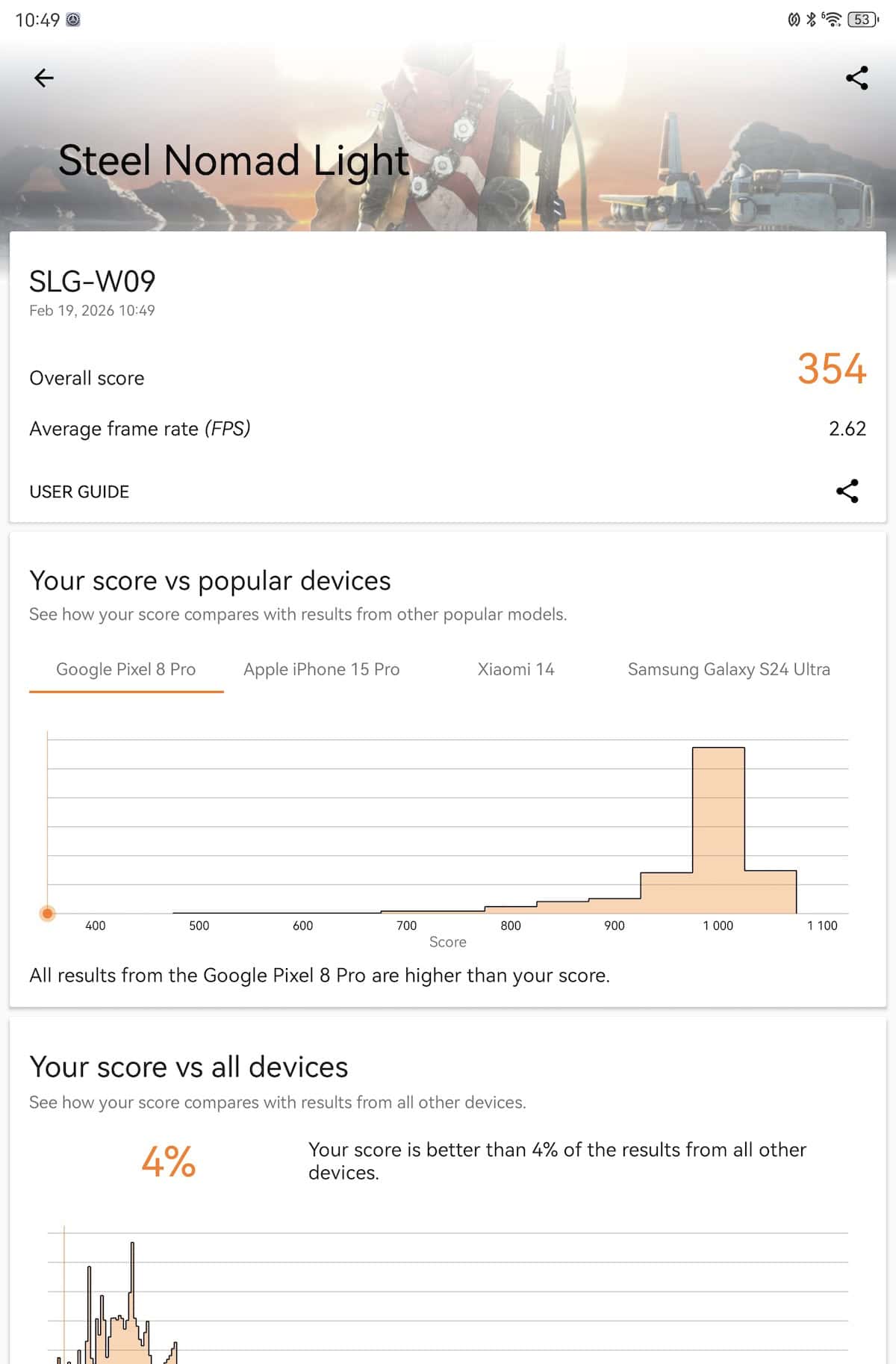The image size is (896, 1364).
Task: Tap the Average frame rate value 2.62
Action: click(847, 429)
